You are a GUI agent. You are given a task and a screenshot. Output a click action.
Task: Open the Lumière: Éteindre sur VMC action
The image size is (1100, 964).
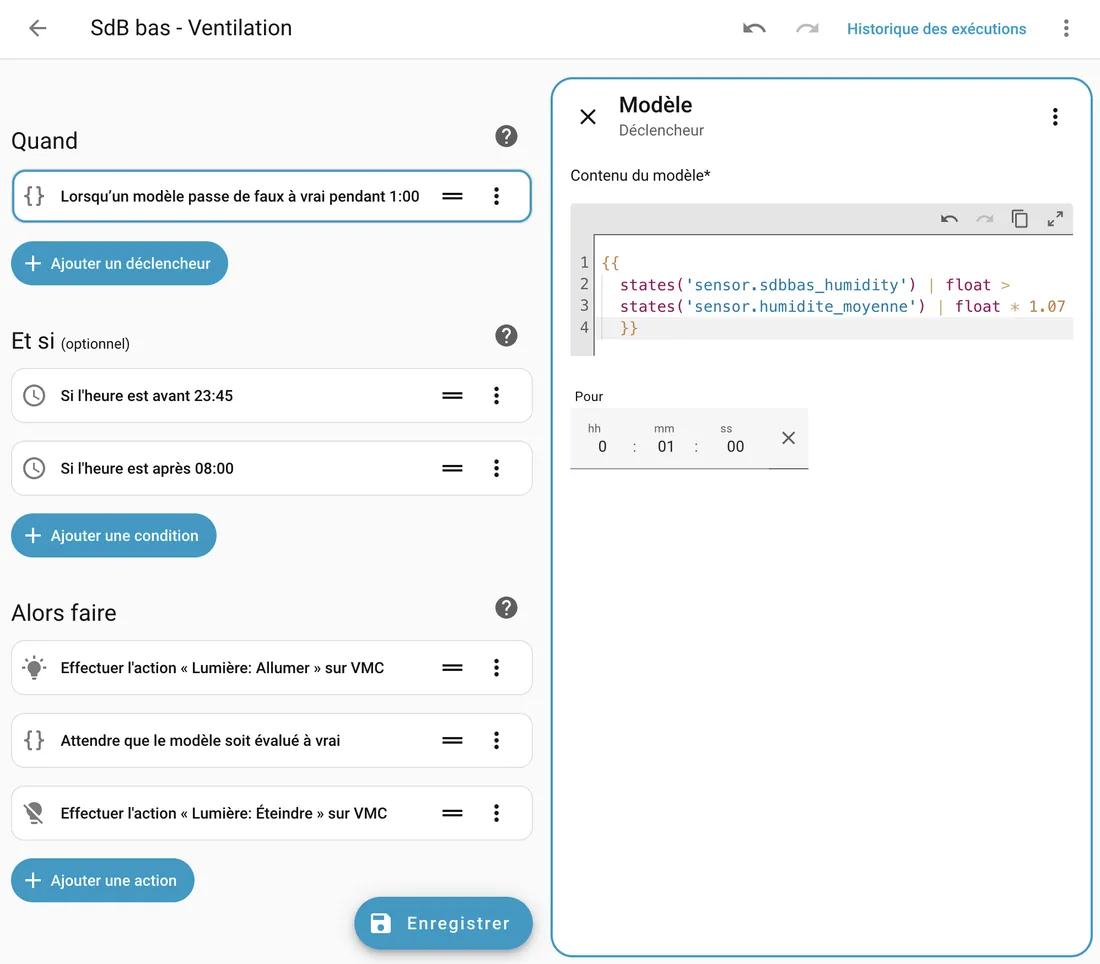coord(271,813)
